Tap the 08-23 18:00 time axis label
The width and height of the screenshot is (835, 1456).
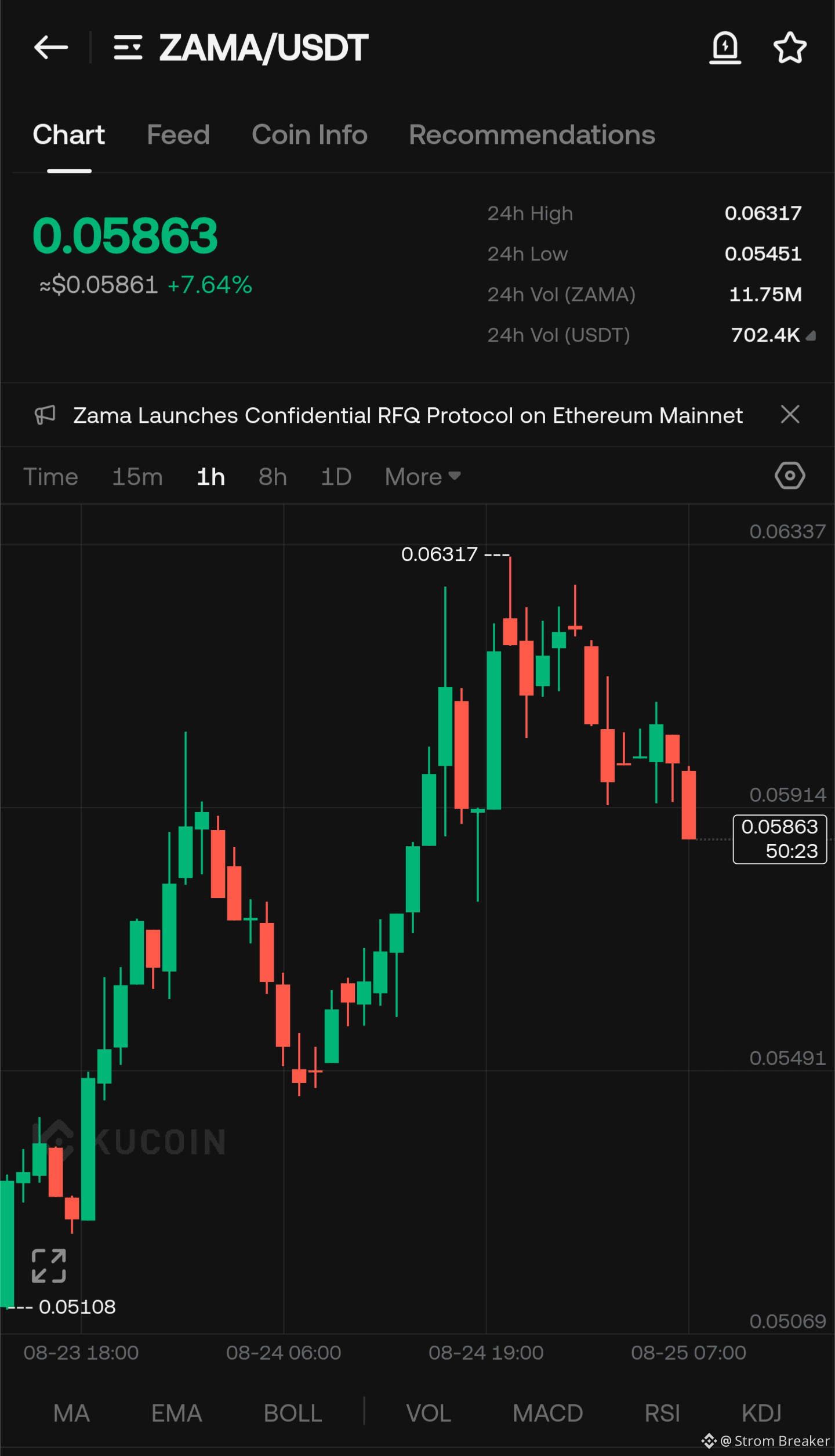pos(81,1353)
